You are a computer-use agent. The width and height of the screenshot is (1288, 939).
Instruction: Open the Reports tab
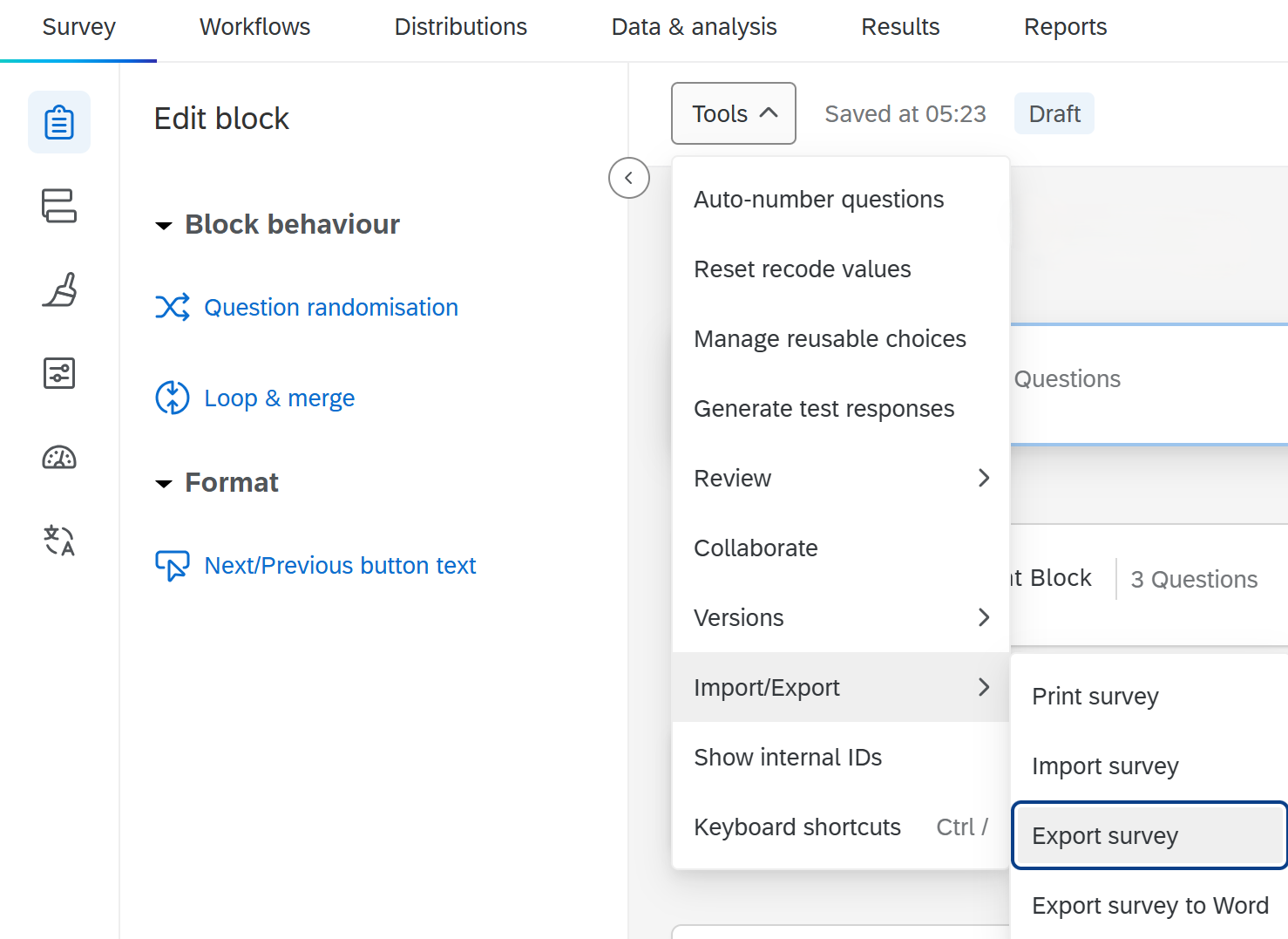pyautogui.click(x=1066, y=27)
